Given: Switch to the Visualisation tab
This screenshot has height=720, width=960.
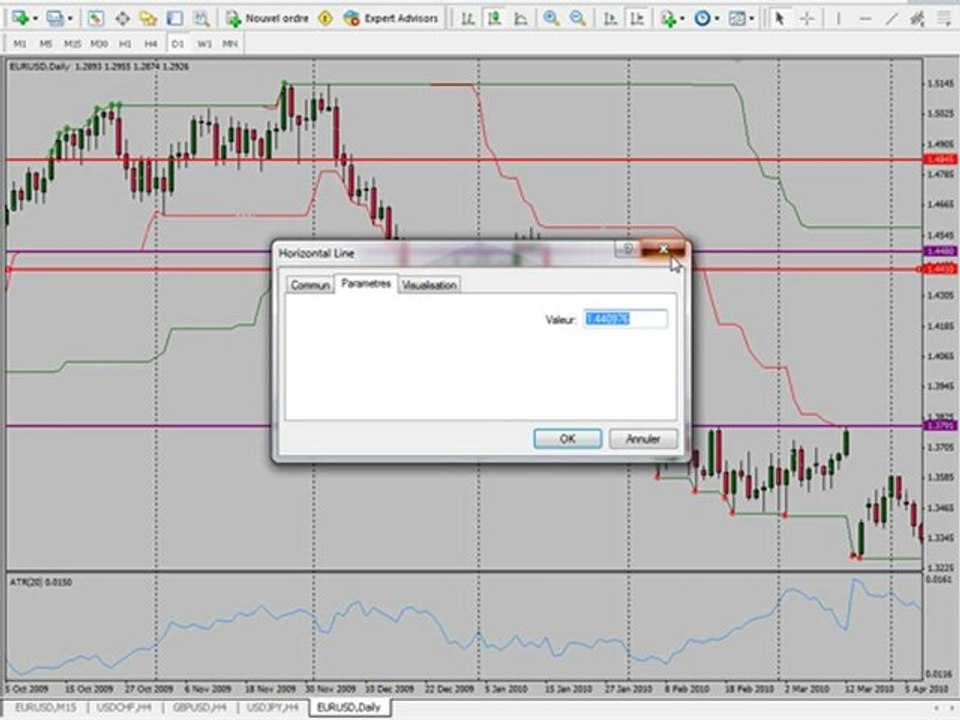Looking at the screenshot, I should coord(429,285).
